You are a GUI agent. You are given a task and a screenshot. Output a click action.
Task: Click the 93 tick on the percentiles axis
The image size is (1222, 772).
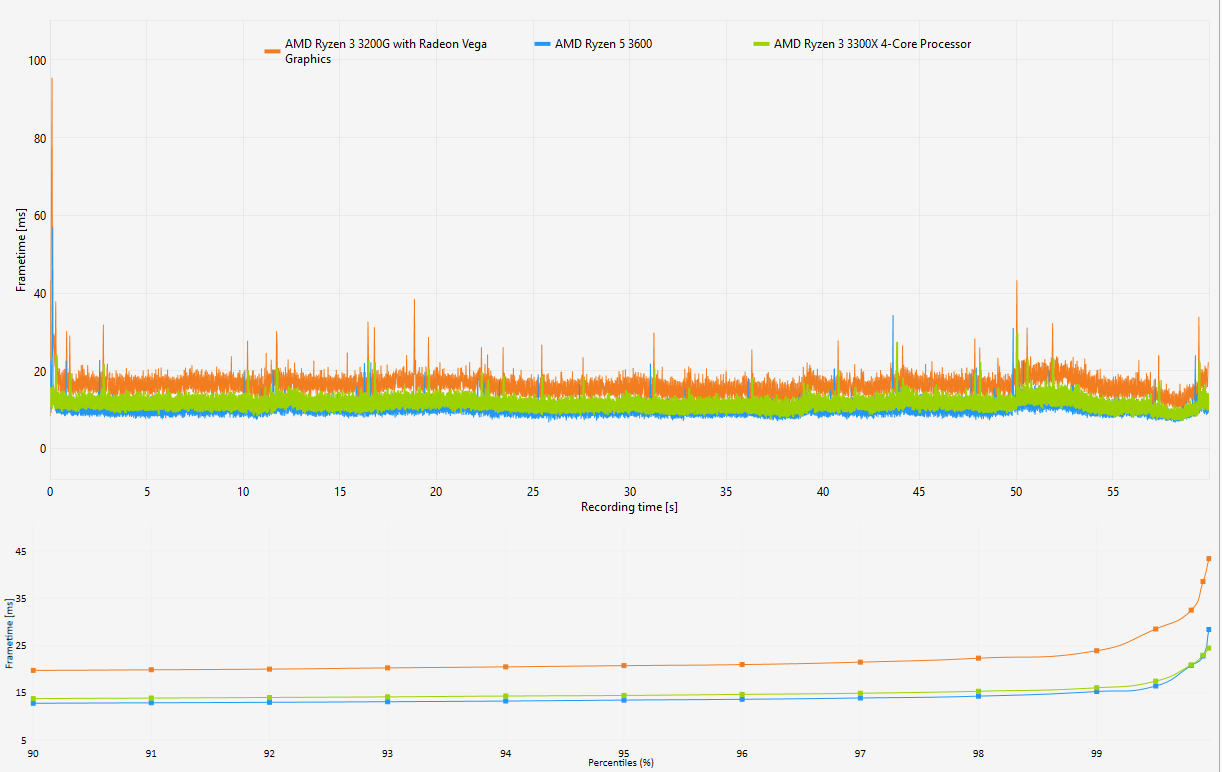click(x=387, y=752)
